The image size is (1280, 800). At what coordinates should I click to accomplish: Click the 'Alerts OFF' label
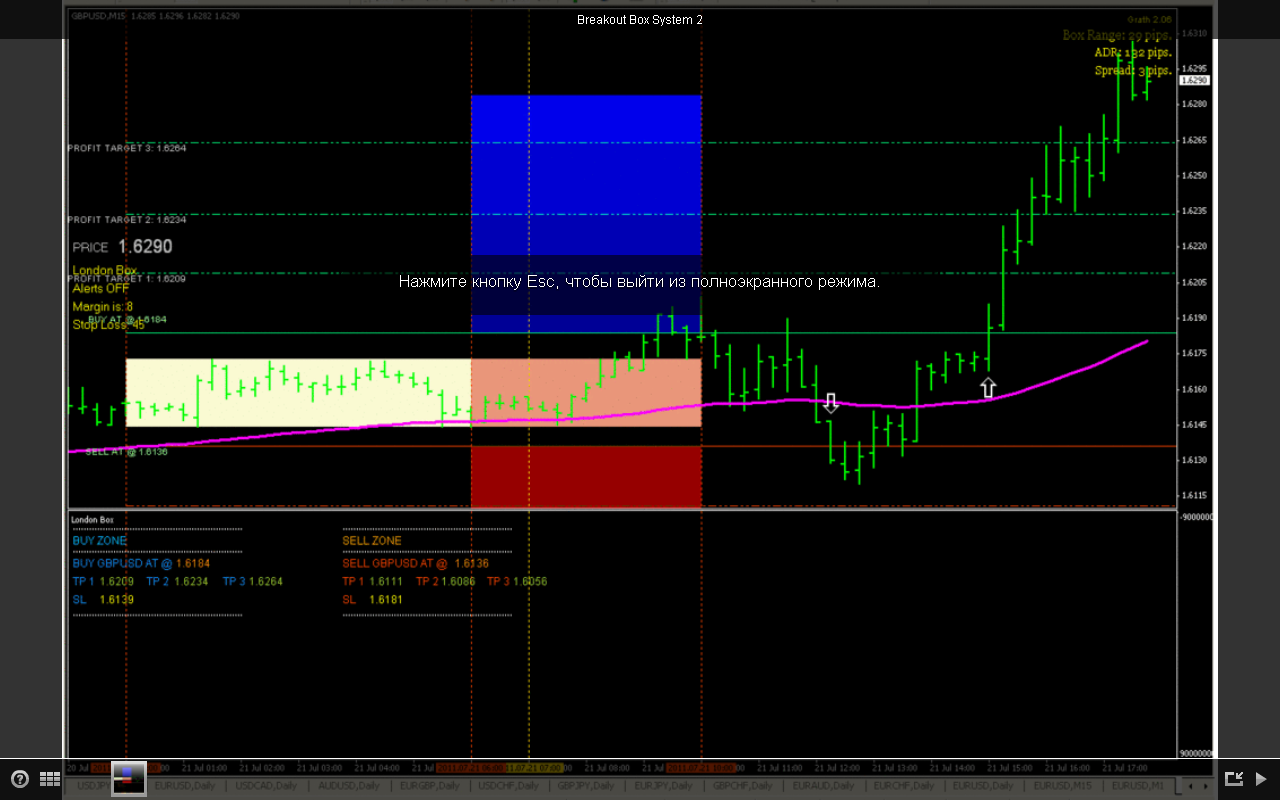101,289
